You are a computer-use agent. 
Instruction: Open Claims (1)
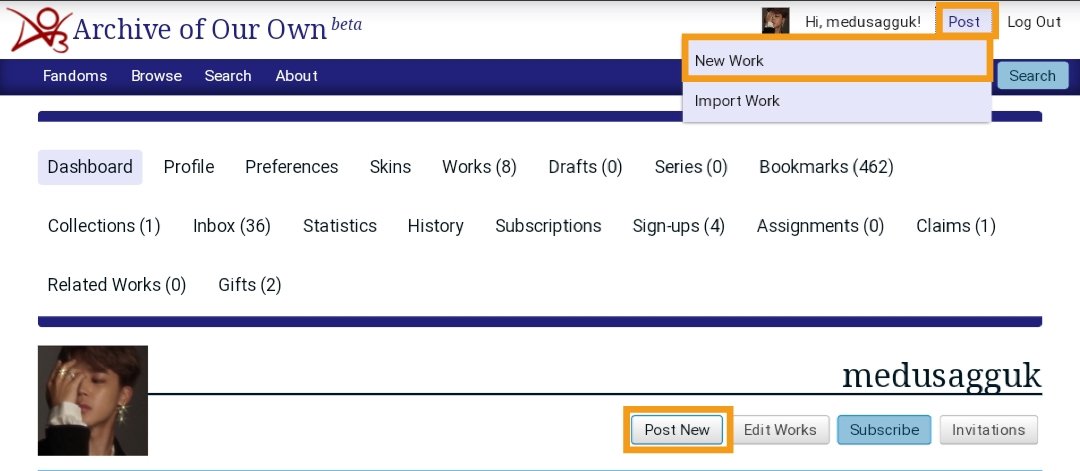pos(956,227)
